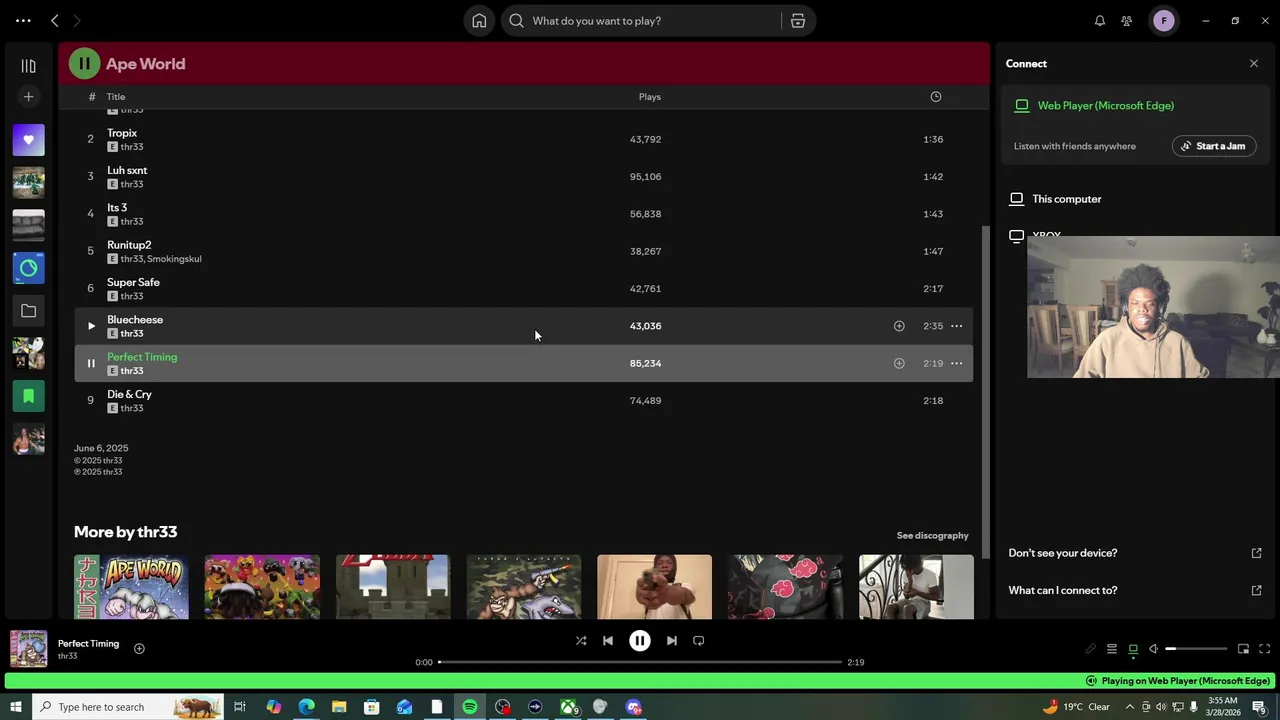The height and width of the screenshot is (720, 1280).
Task: Click the playback progress bar
Action: point(640,662)
